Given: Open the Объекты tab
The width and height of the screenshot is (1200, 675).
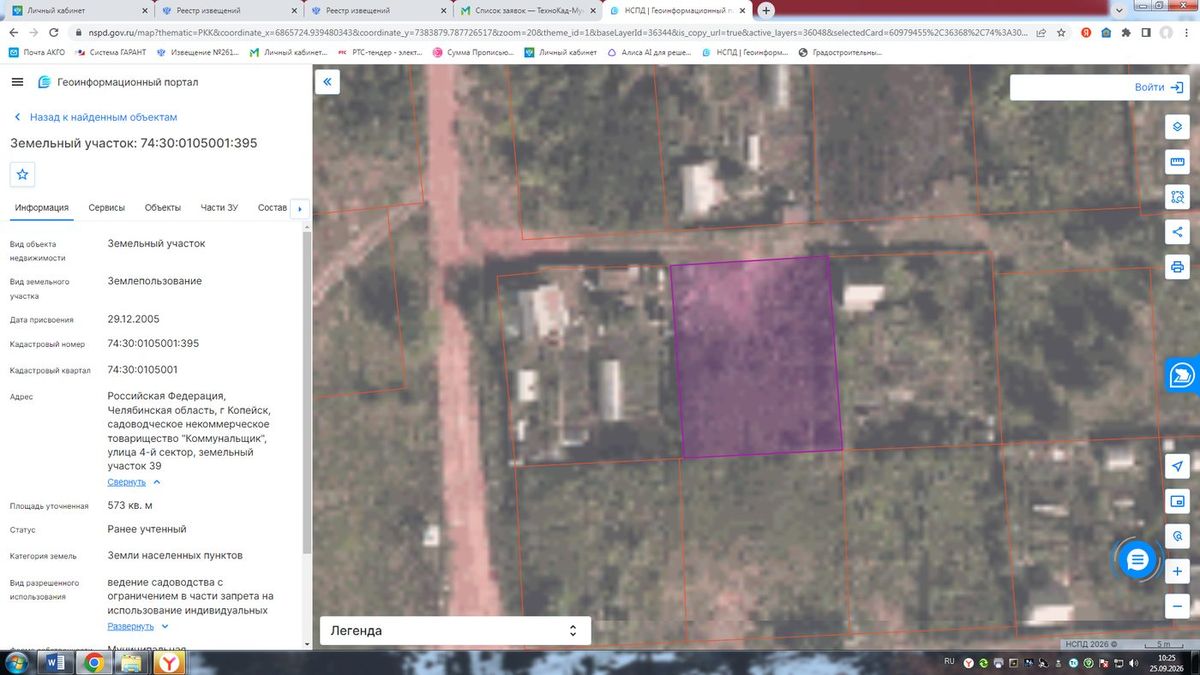Looking at the screenshot, I should 163,208.
